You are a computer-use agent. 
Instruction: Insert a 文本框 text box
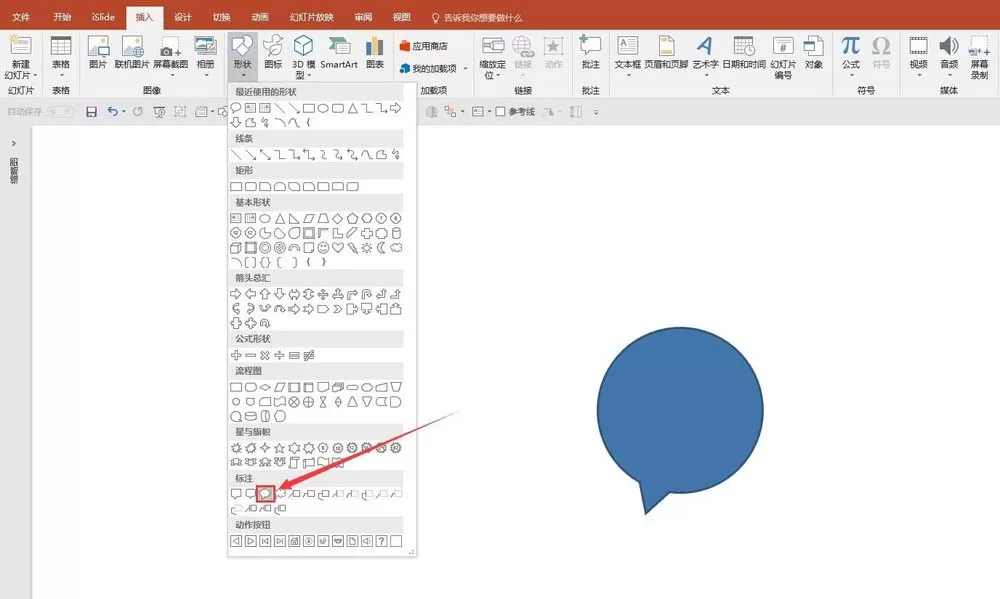628,56
